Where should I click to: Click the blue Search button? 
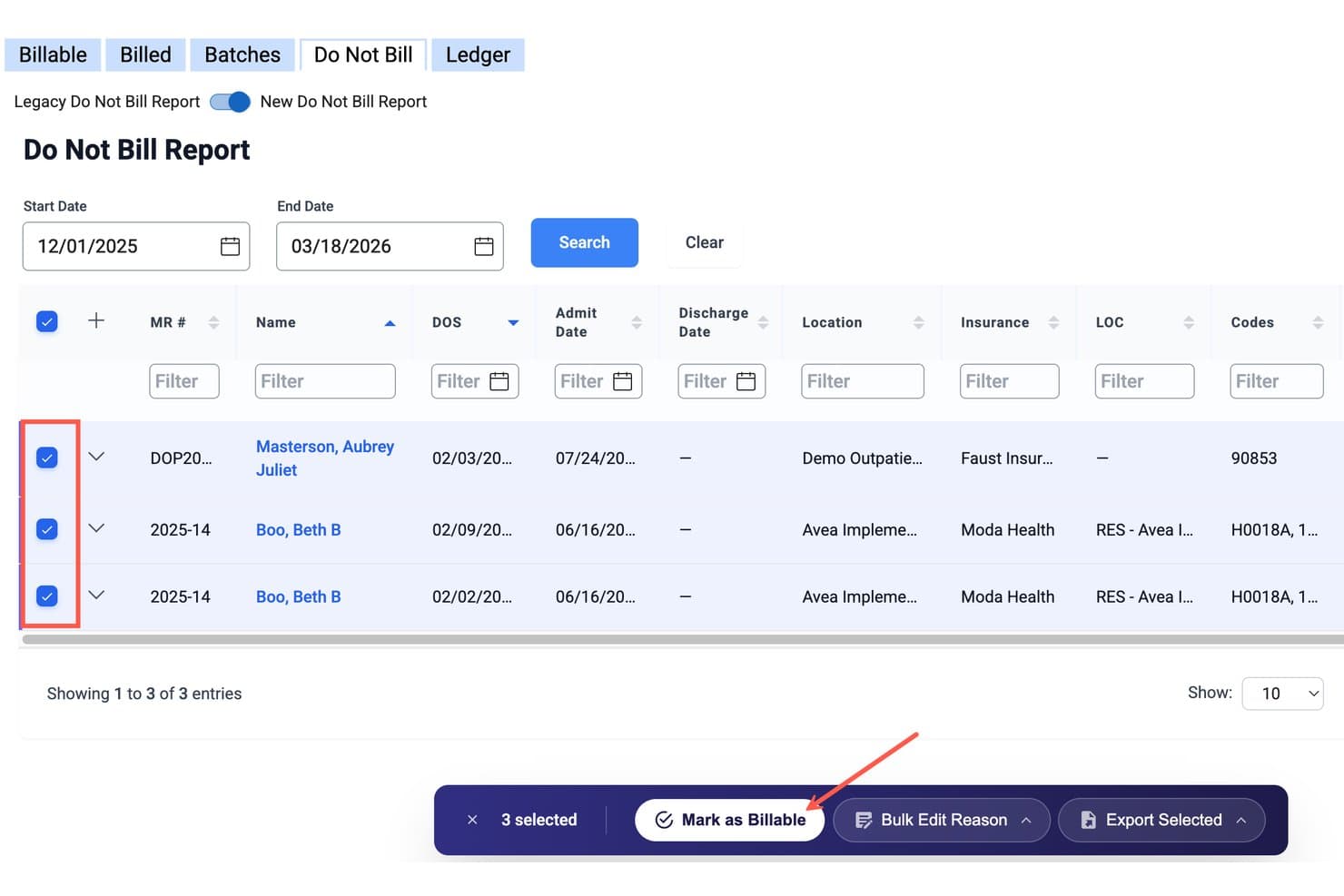[585, 242]
